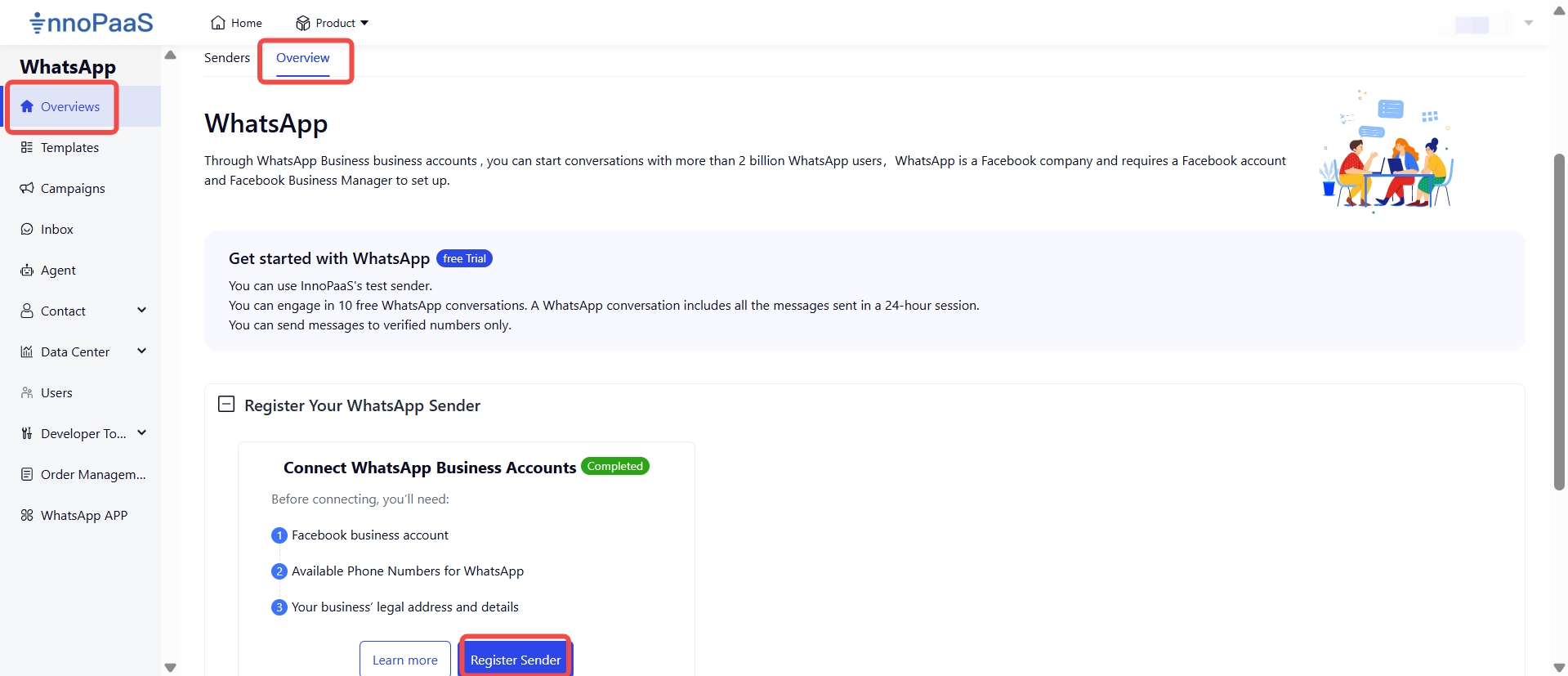Click the Templates list icon
Screen dimensions: 1568x676
point(27,147)
